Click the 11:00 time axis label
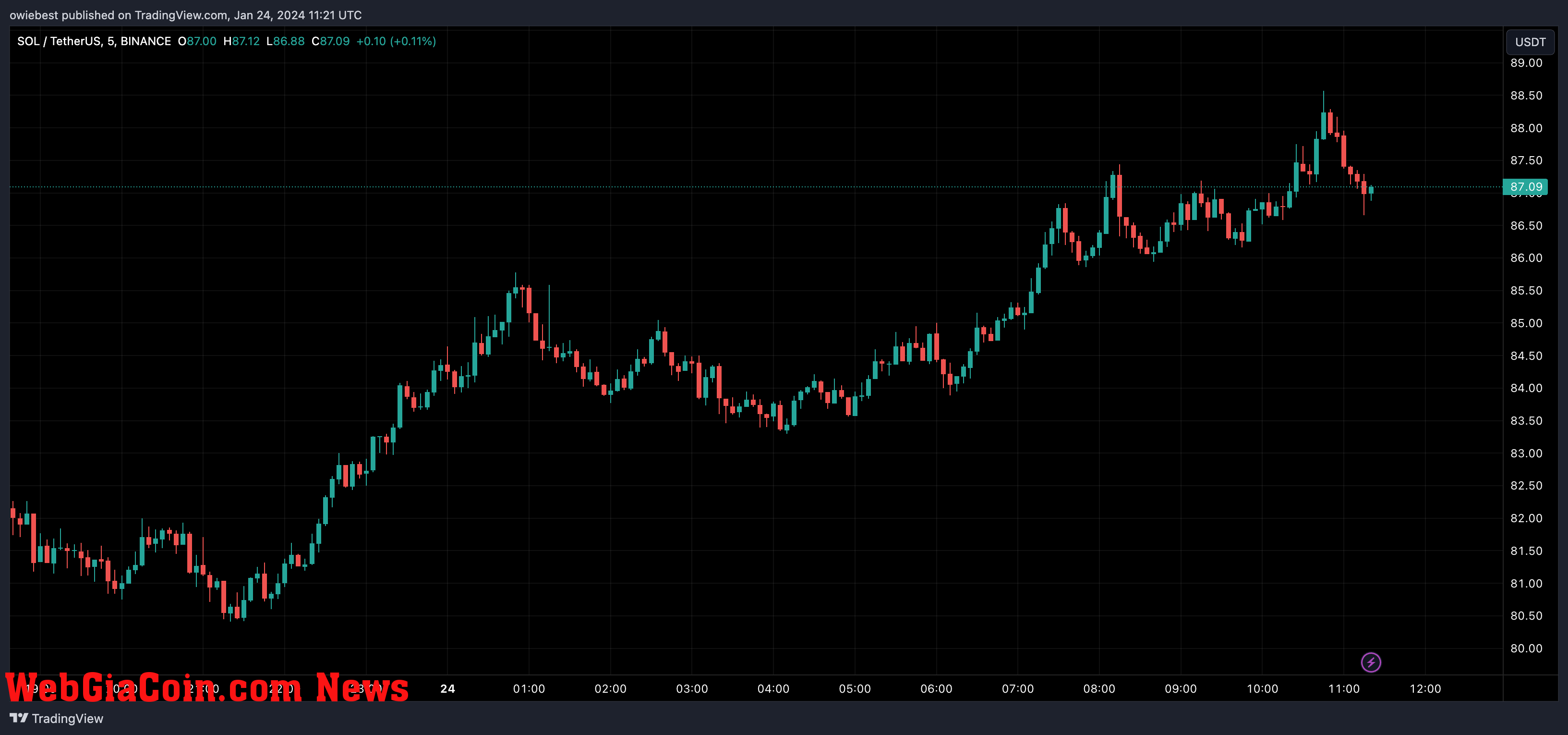The width and height of the screenshot is (1568, 735). (1344, 689)
